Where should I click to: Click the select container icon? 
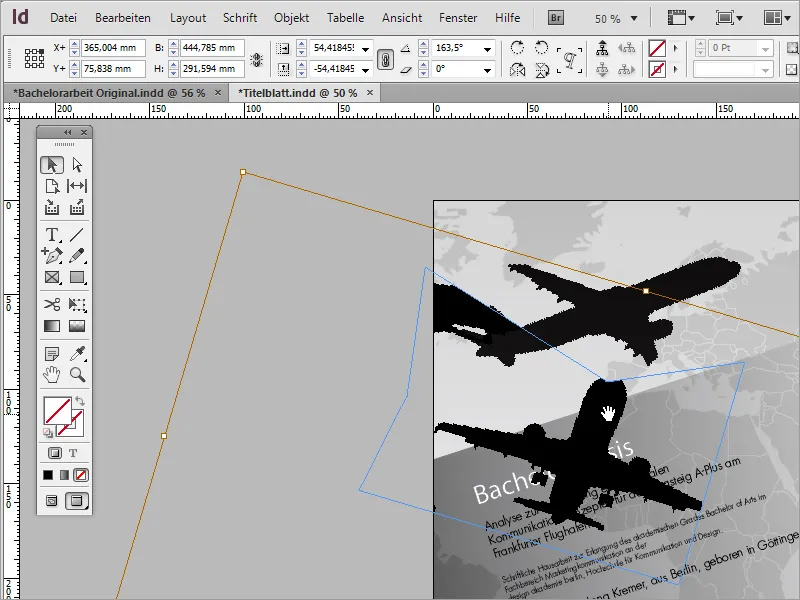[602, 48]
